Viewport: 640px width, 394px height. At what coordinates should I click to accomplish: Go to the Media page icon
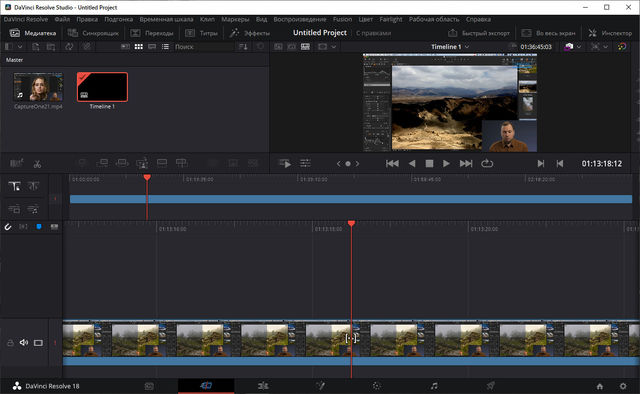pos(149,386)
